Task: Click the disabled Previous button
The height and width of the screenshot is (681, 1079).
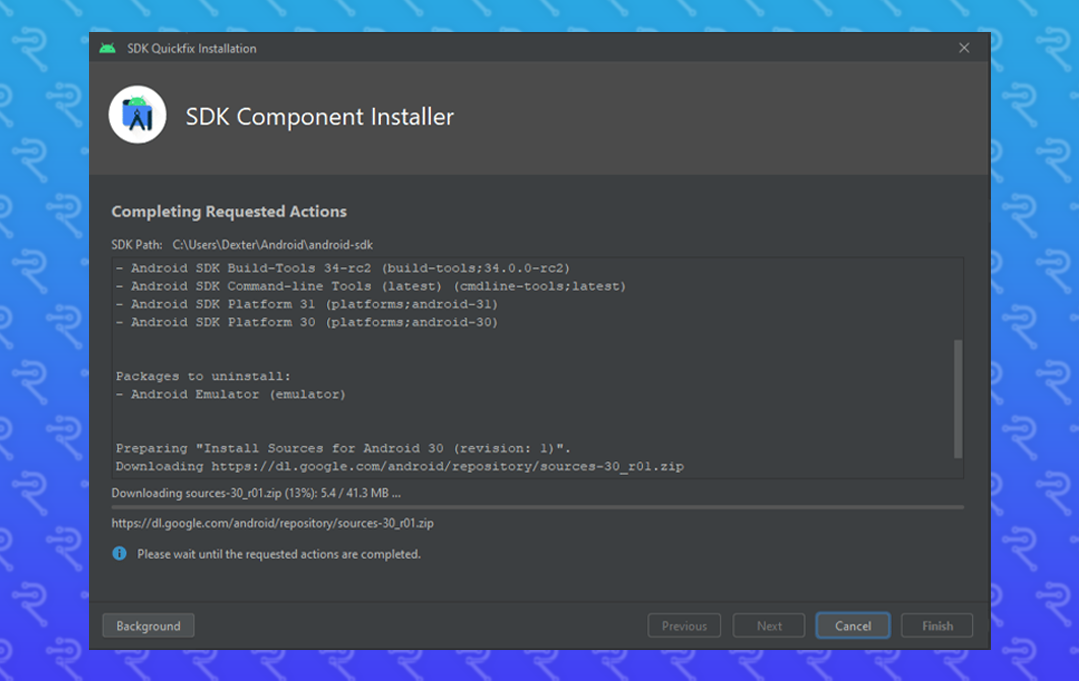Action: coord(684,625)
